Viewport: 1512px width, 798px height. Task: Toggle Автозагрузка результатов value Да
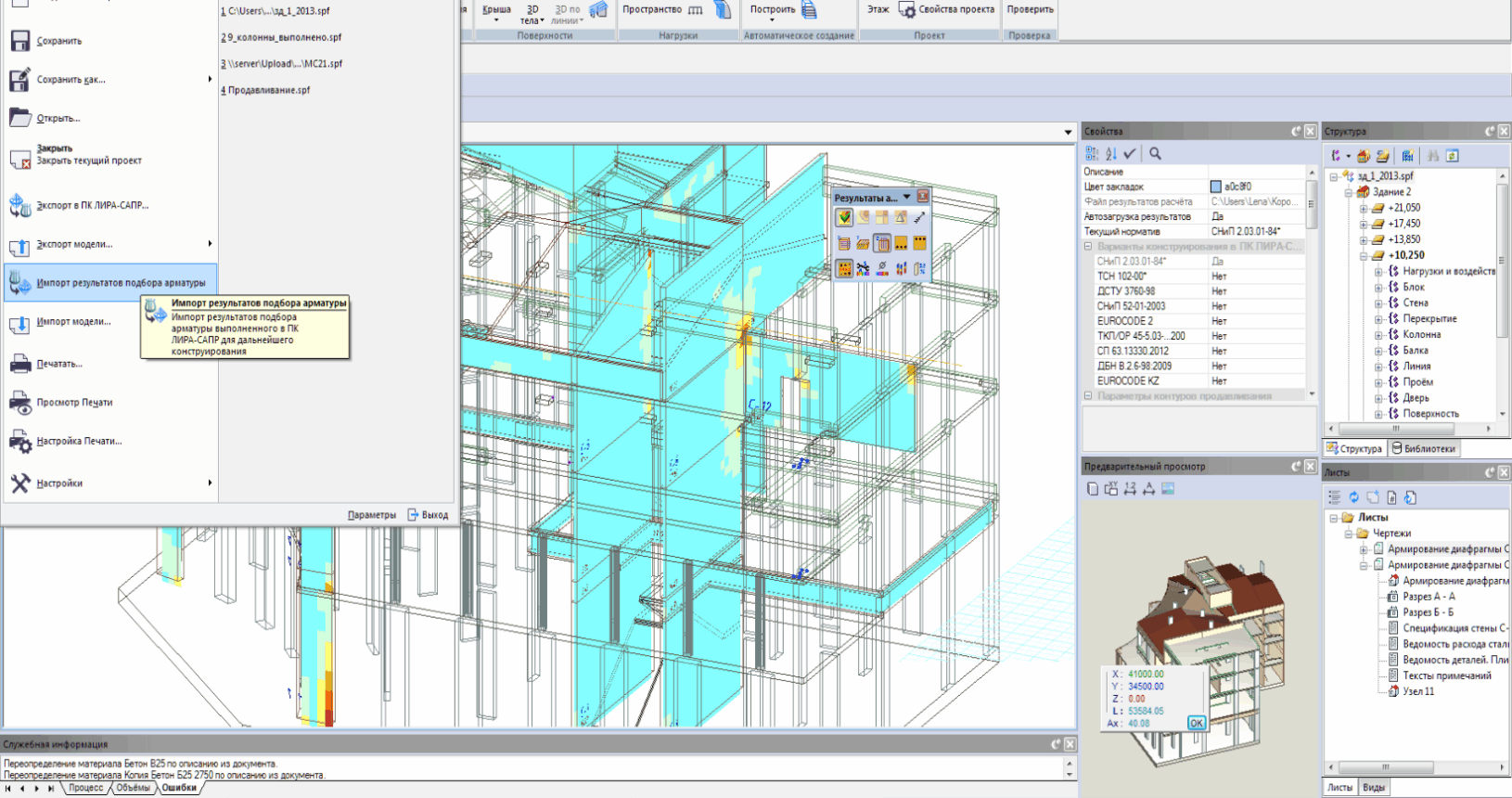tap(1217, 216)
